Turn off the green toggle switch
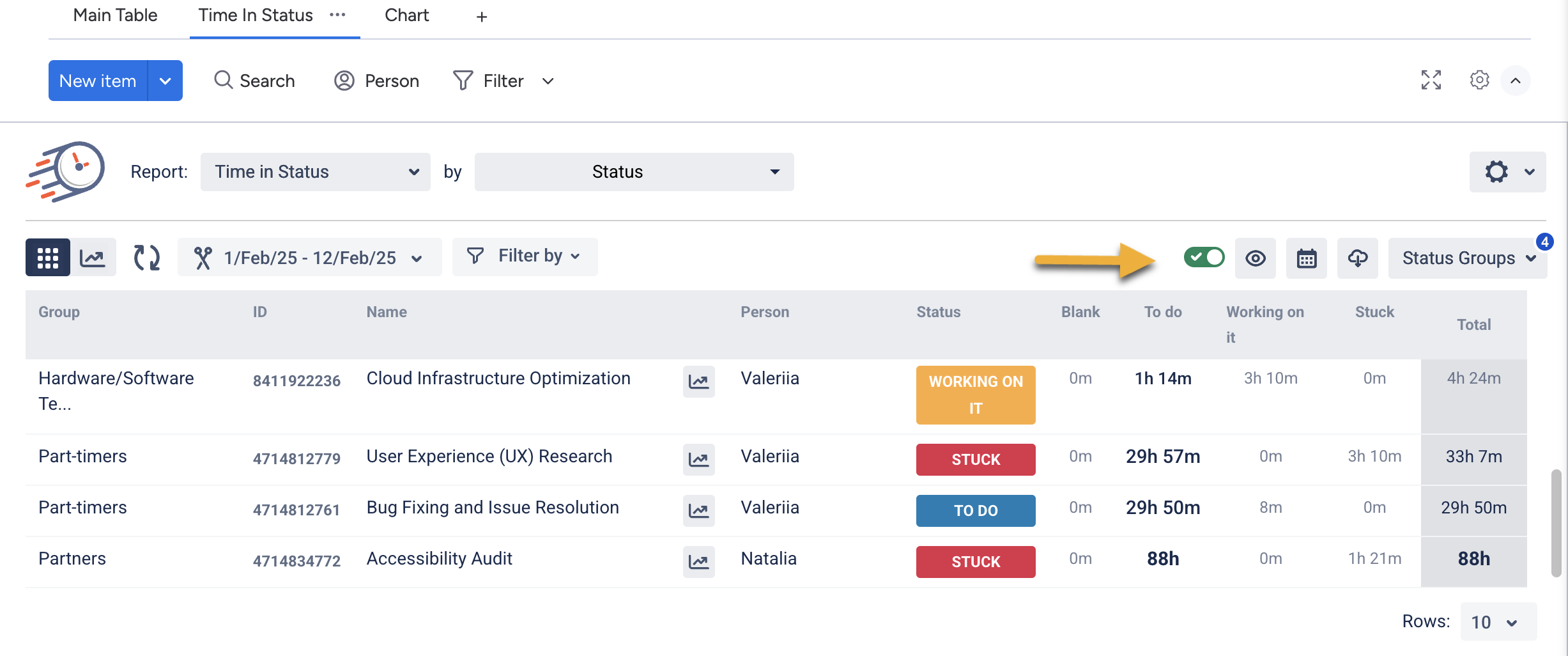The width and height of the screenshot is (1568, 656). click(x=1204, y=258)
